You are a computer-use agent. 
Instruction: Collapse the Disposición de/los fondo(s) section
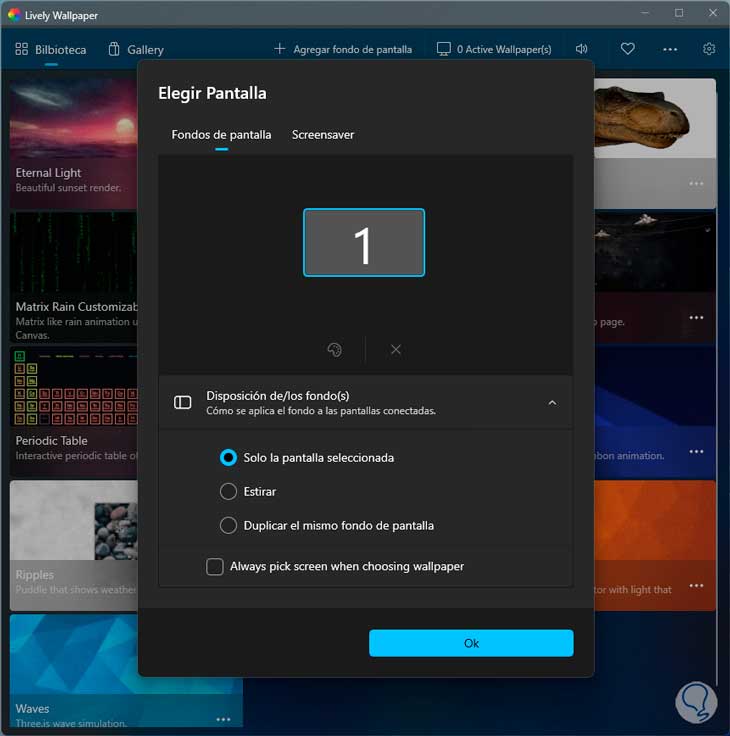coord(552,403)
